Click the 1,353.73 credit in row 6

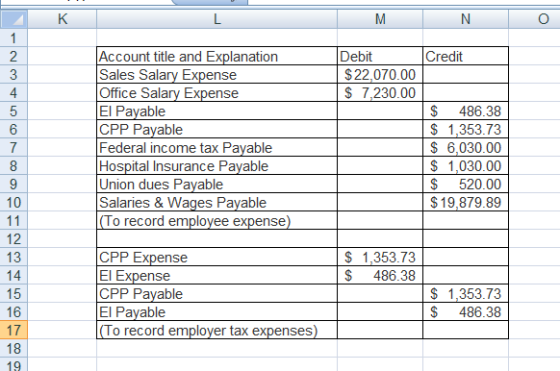[465, 129]
